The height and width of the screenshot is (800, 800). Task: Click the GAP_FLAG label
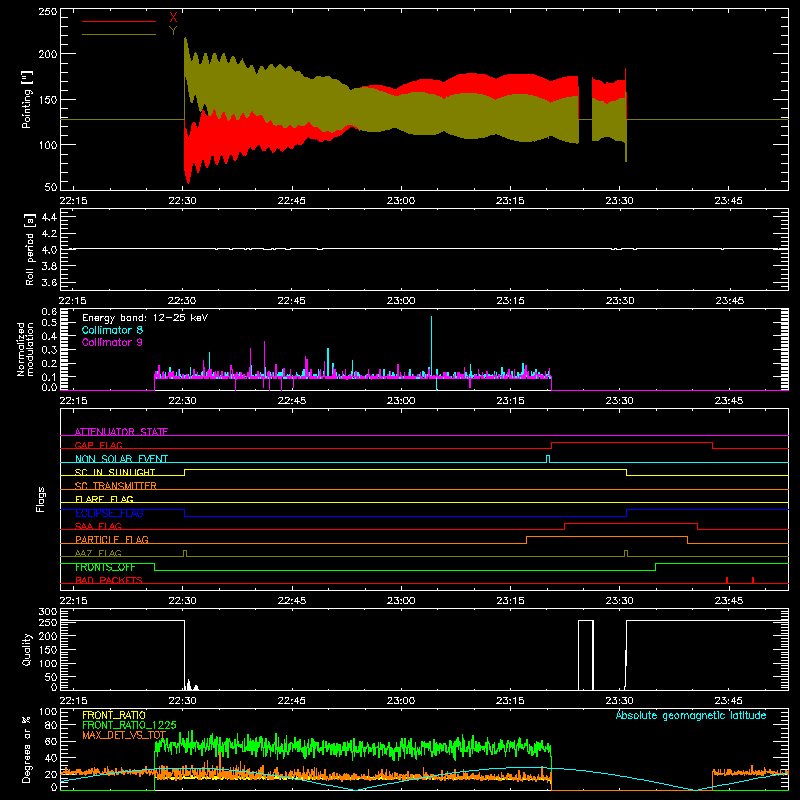point(98,445)
